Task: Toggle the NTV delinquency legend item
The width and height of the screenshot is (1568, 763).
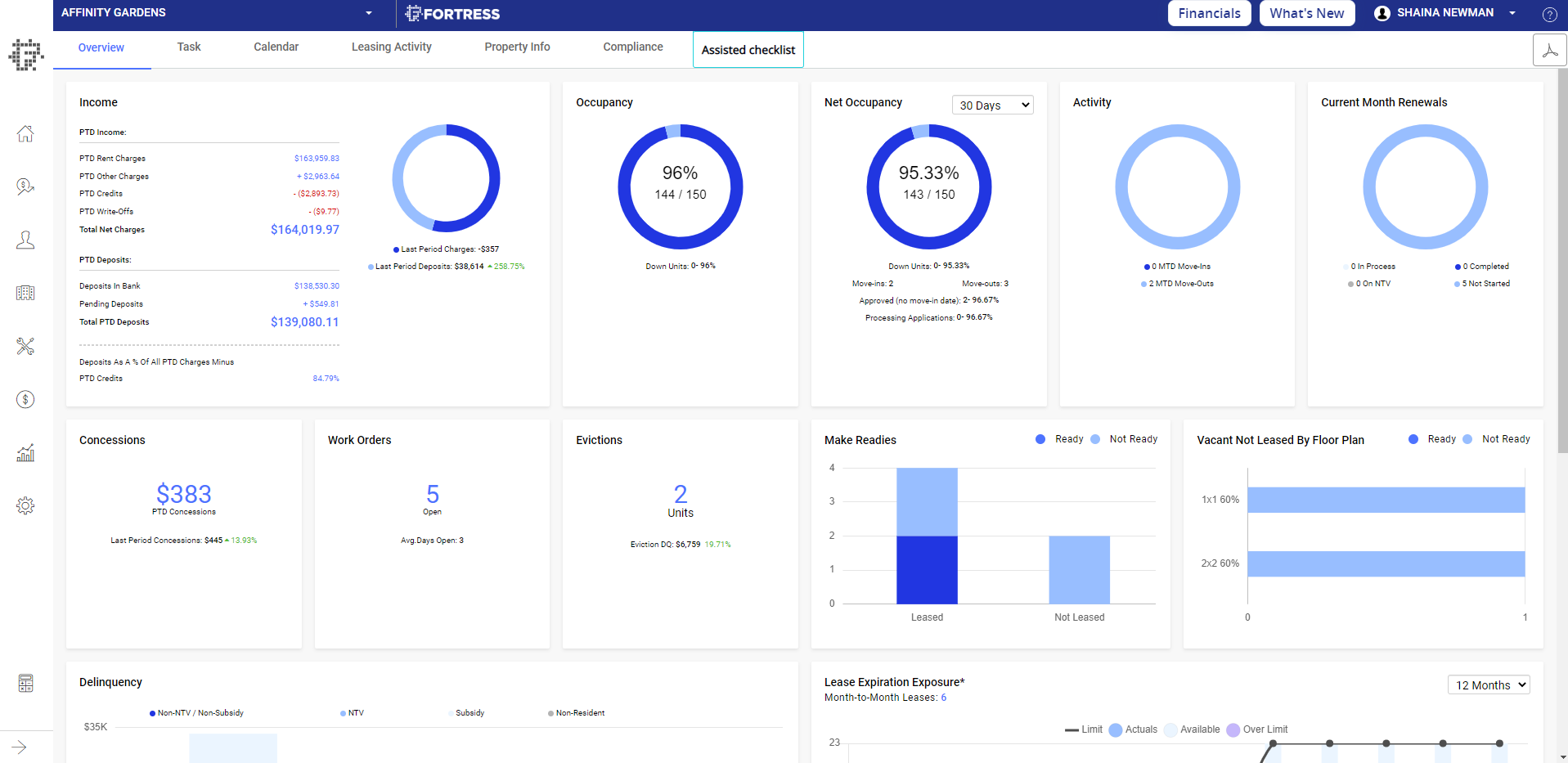Action: [x=353, y=713]
